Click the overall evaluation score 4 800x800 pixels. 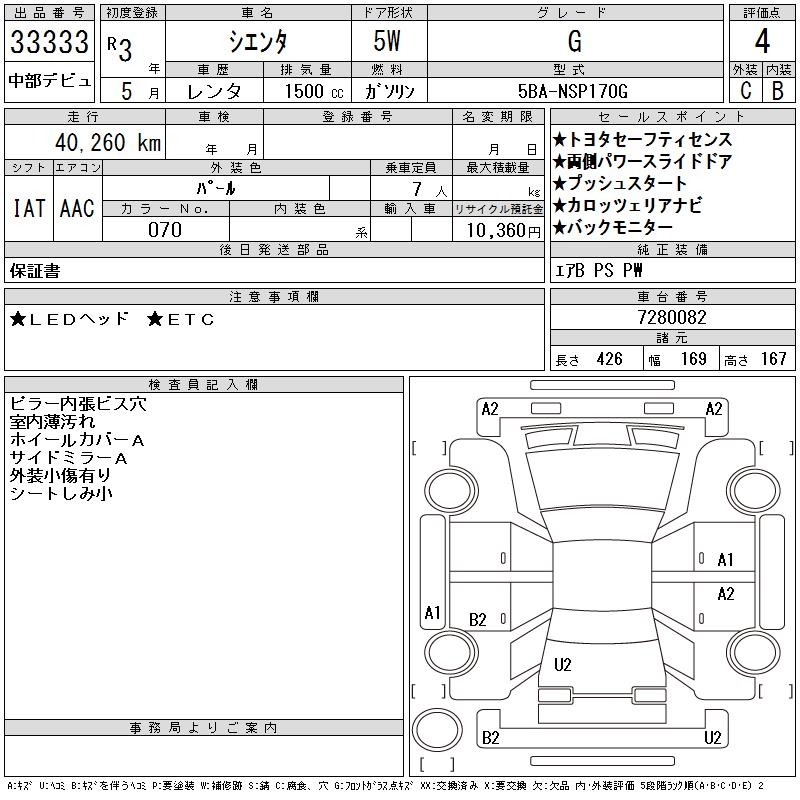762,41
